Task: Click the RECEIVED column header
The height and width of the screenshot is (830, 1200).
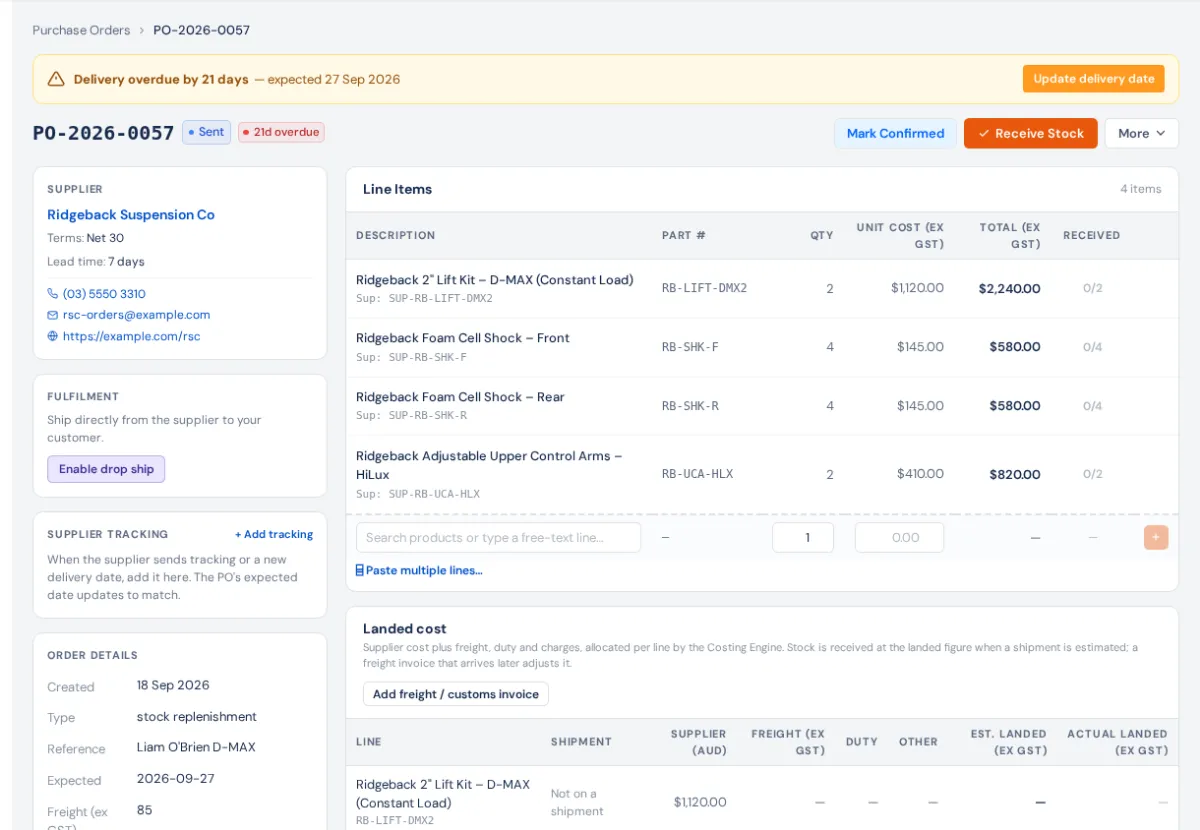Action: tap(1091, 236)
